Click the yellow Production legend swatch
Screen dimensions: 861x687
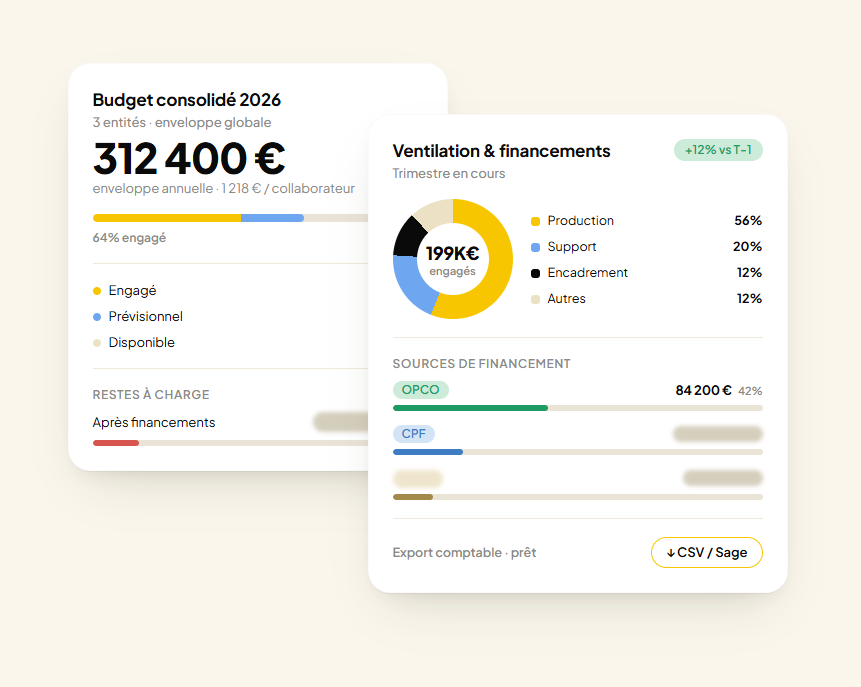tap(535, 221)
